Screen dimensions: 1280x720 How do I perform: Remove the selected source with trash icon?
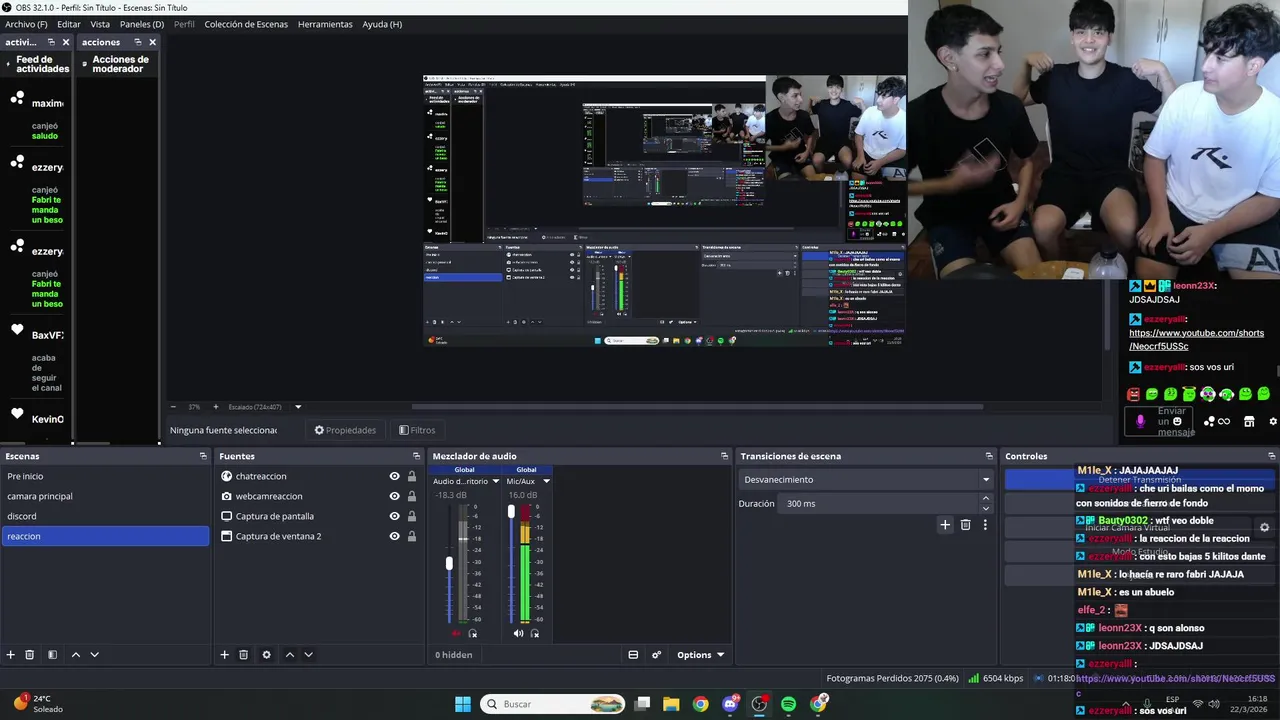point(243,655)
